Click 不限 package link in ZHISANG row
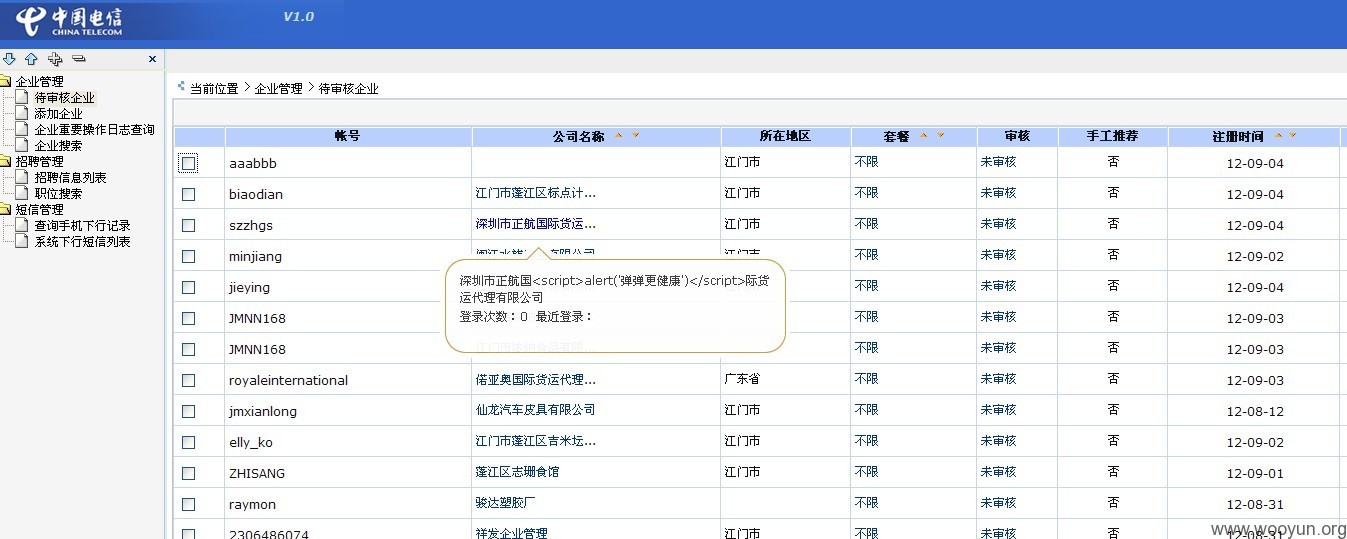1347x539 pixels. point(866,472)
